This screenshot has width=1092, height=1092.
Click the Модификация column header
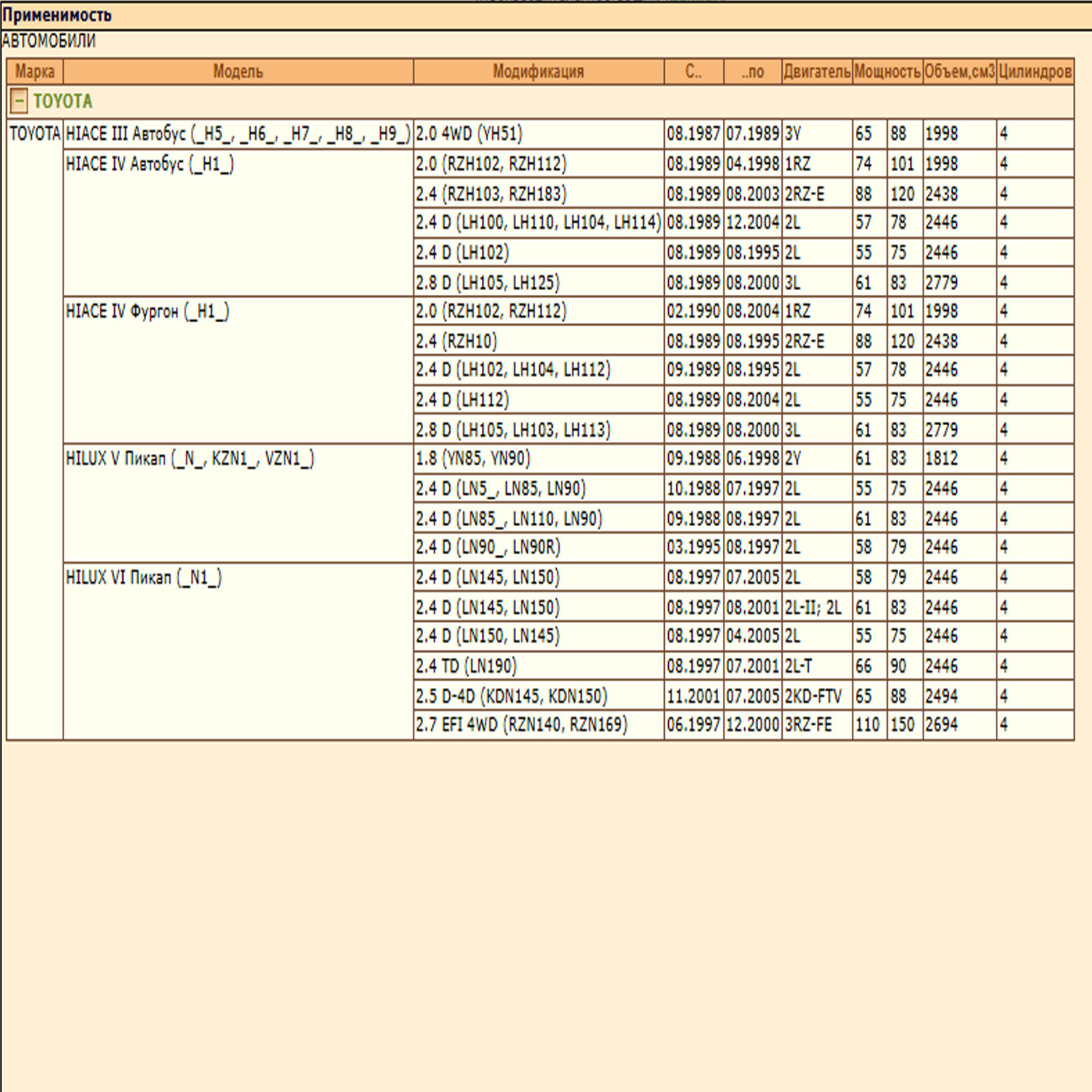point(538,72)
